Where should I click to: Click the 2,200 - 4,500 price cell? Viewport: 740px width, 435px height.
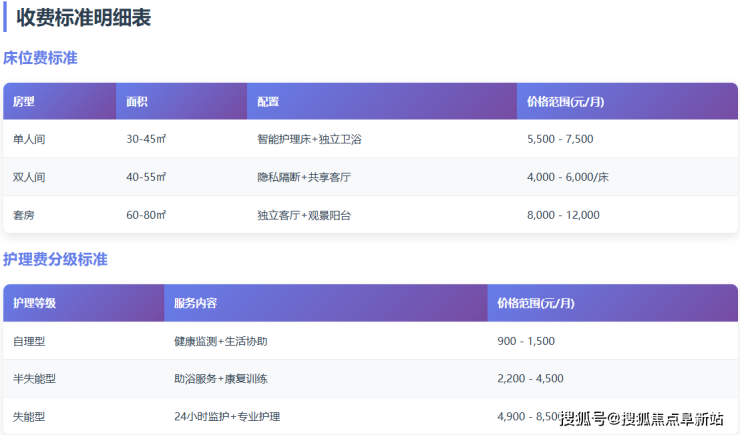point(530,378)
